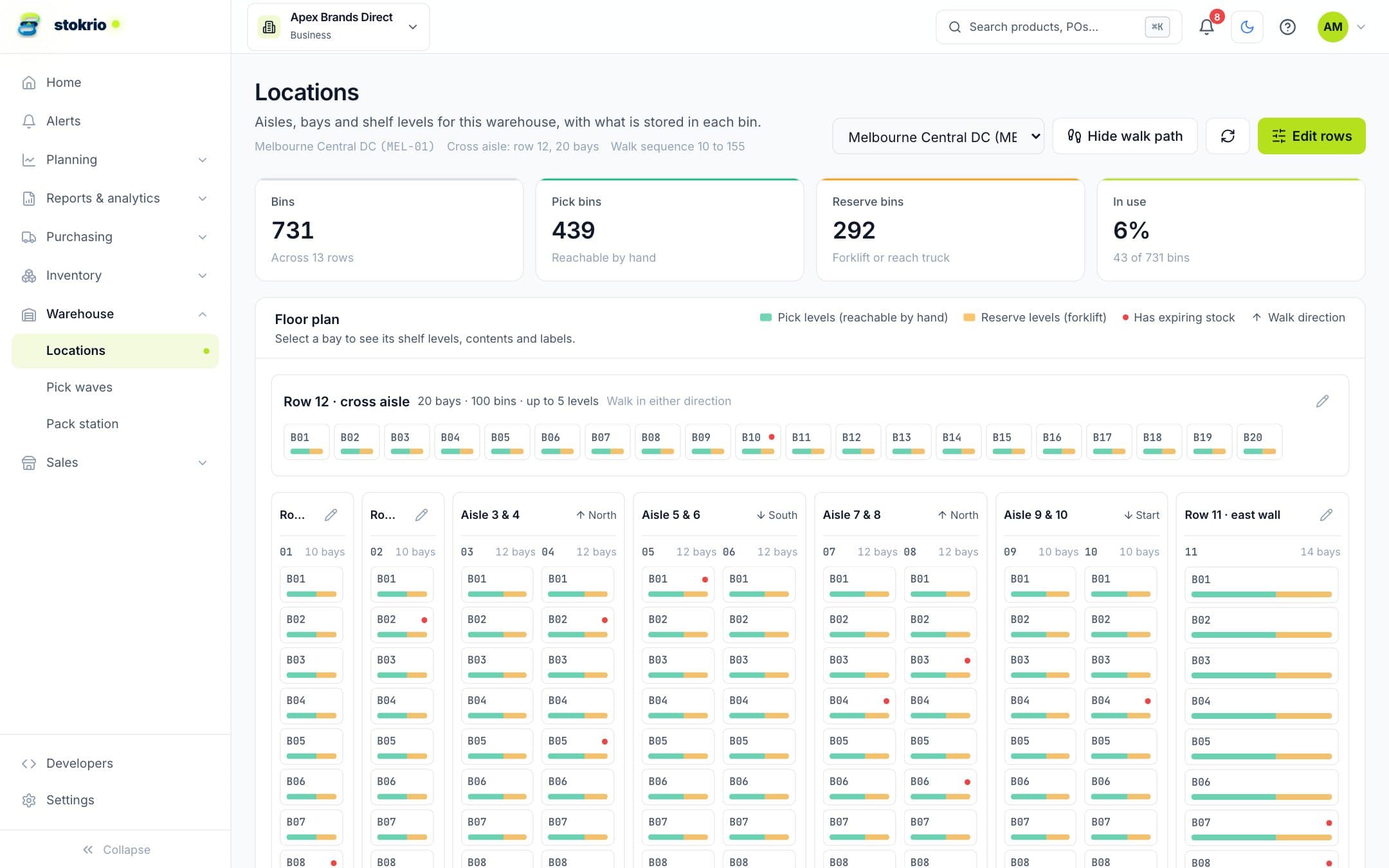Expand Reports & analytics menu
The width and height of the screenshot is (1389, 868).
click(x=116, y=198)
